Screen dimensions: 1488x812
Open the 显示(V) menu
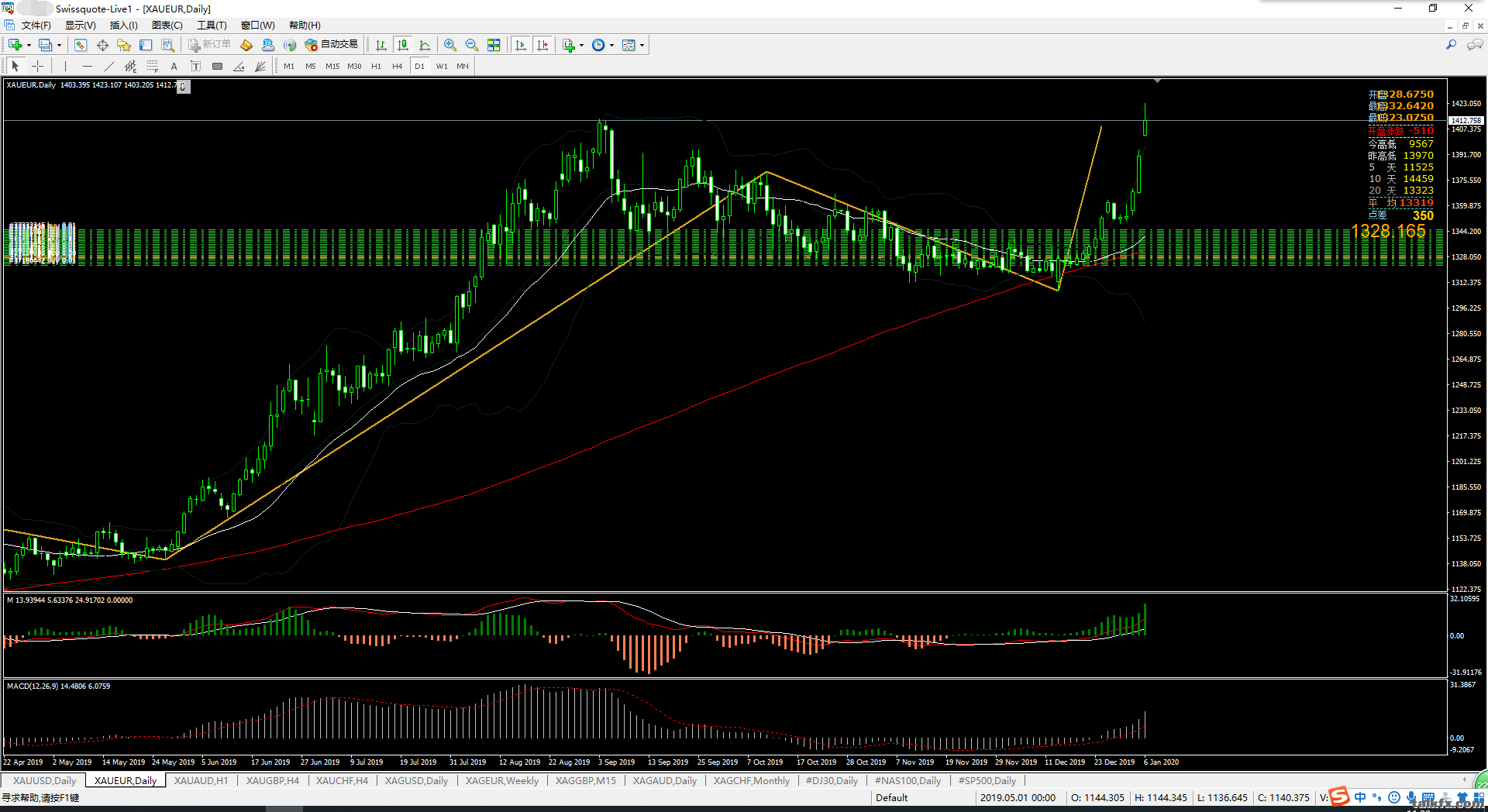[80, 26]
